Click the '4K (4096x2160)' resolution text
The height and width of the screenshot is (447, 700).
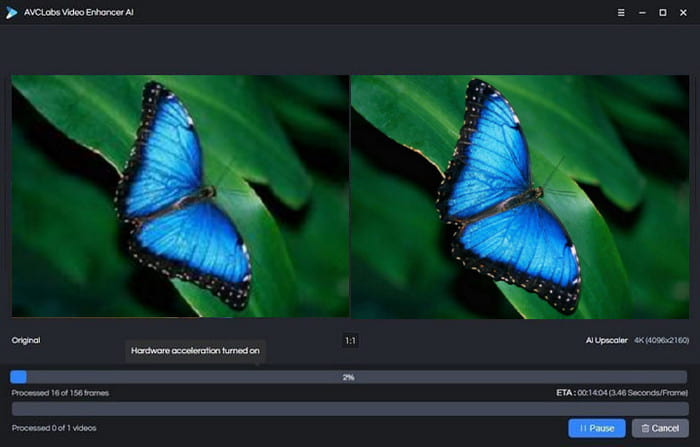661,340
